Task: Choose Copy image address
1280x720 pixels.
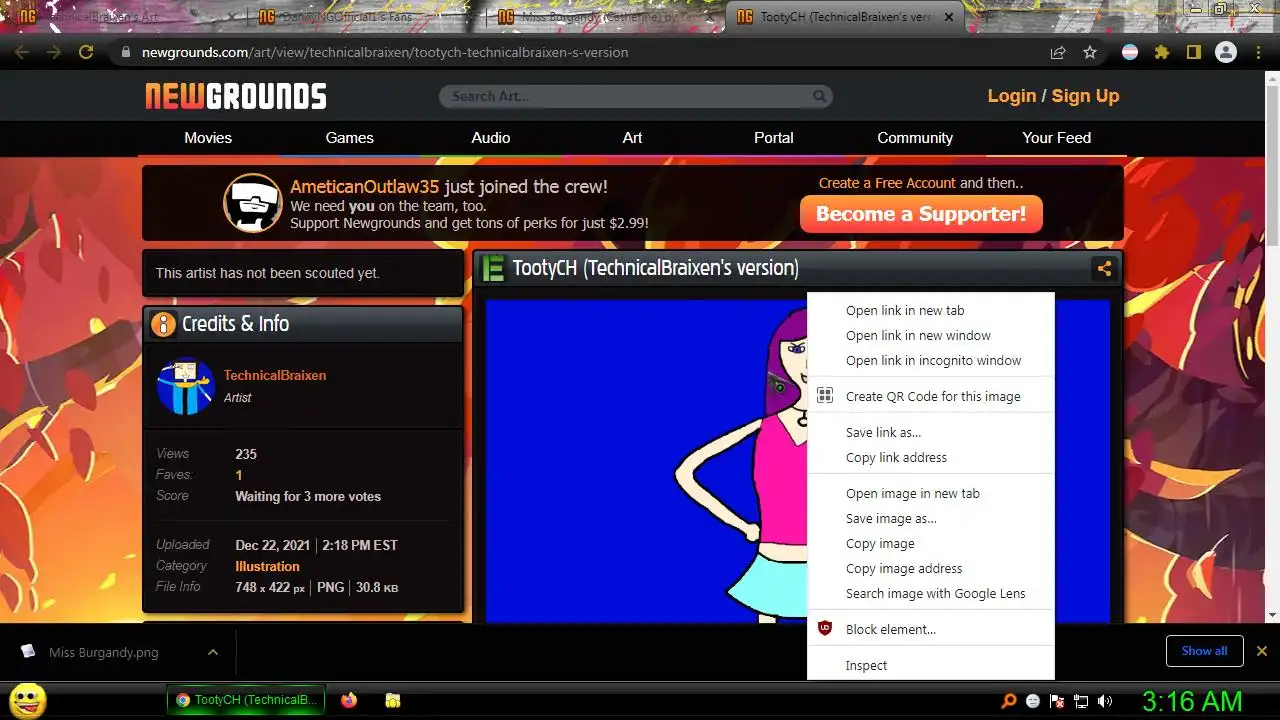Action: (930, 568)
